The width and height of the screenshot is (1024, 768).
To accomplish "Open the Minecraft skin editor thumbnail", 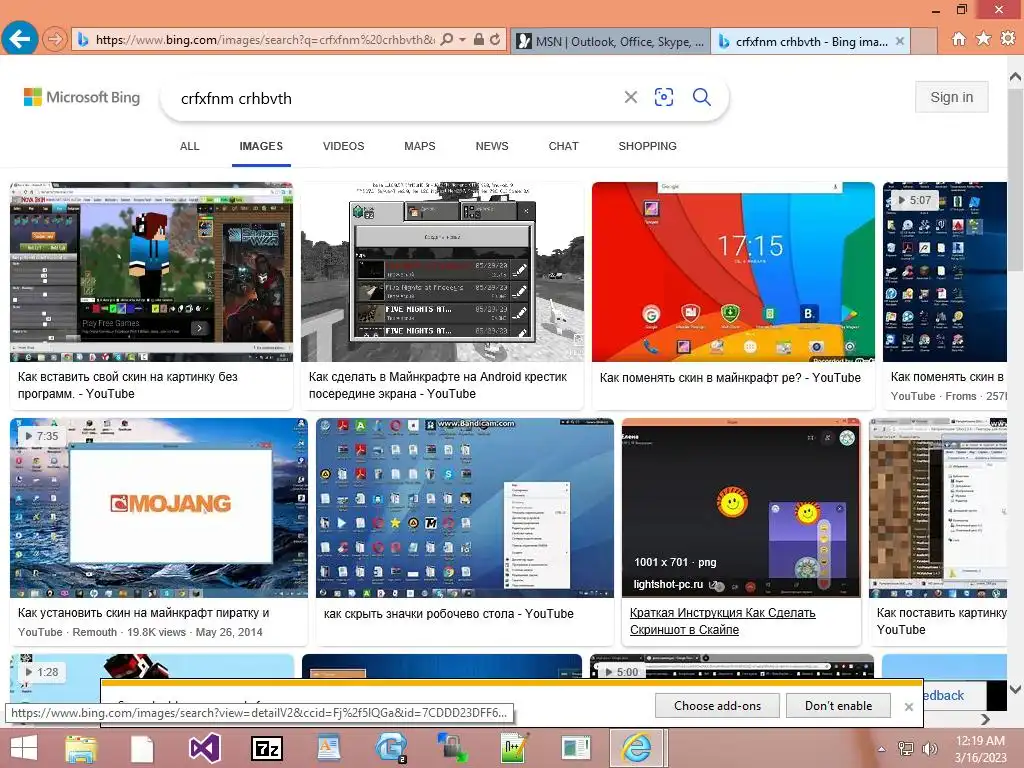I will (152, 272).
